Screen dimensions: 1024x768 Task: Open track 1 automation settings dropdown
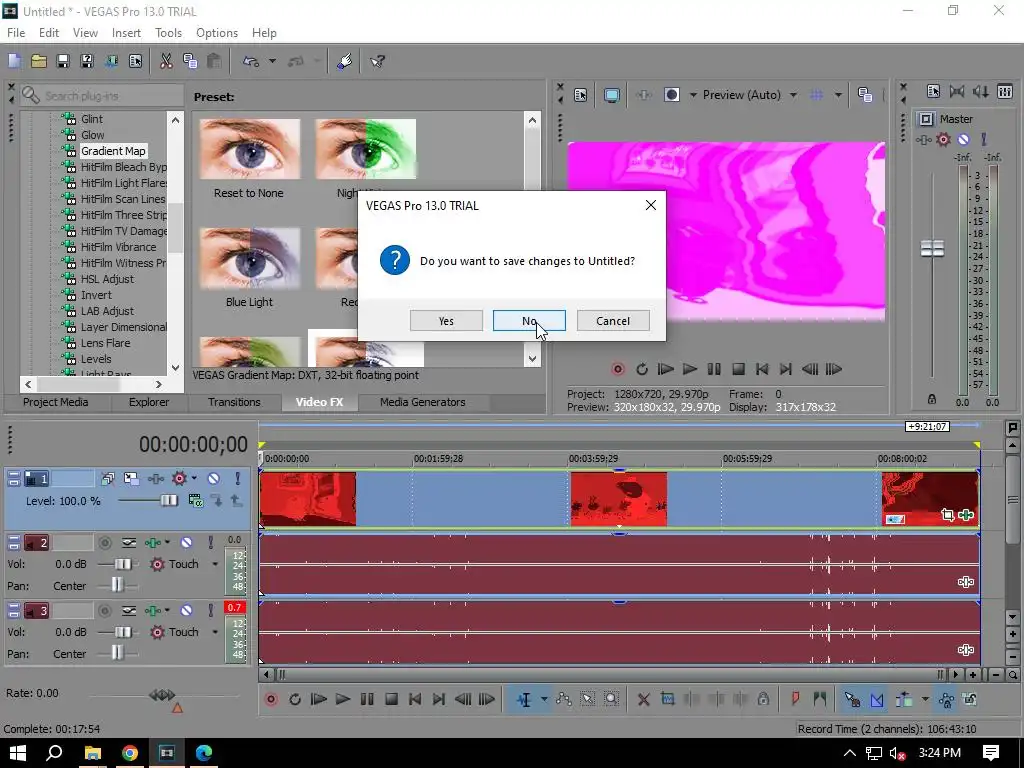click(194, 479)
